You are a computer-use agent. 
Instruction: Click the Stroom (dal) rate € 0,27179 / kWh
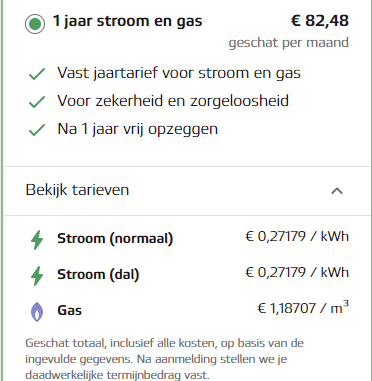pyautogui.click(x=297, y=273)
